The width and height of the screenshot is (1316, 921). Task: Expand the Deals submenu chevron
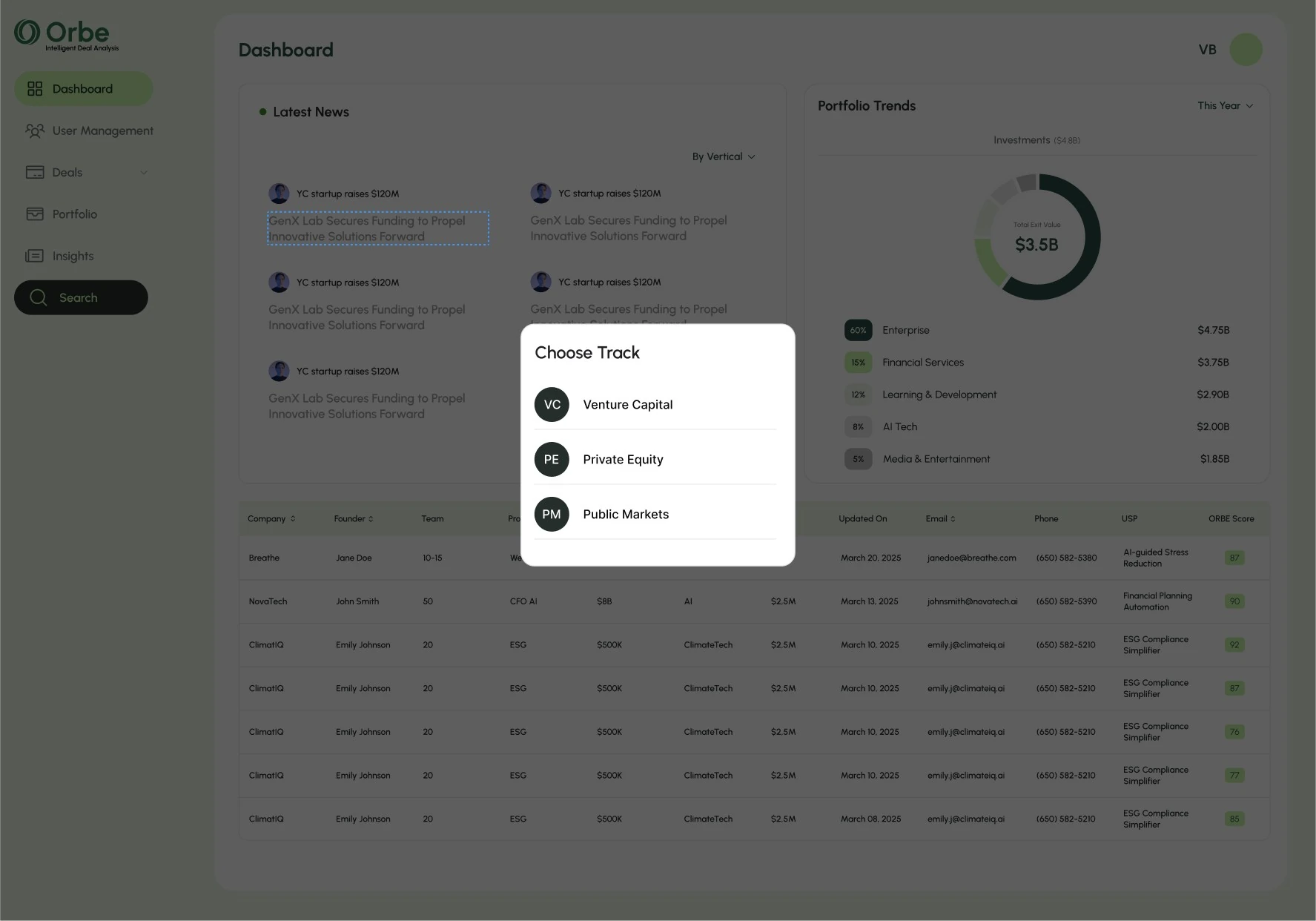tap(144, 173)
